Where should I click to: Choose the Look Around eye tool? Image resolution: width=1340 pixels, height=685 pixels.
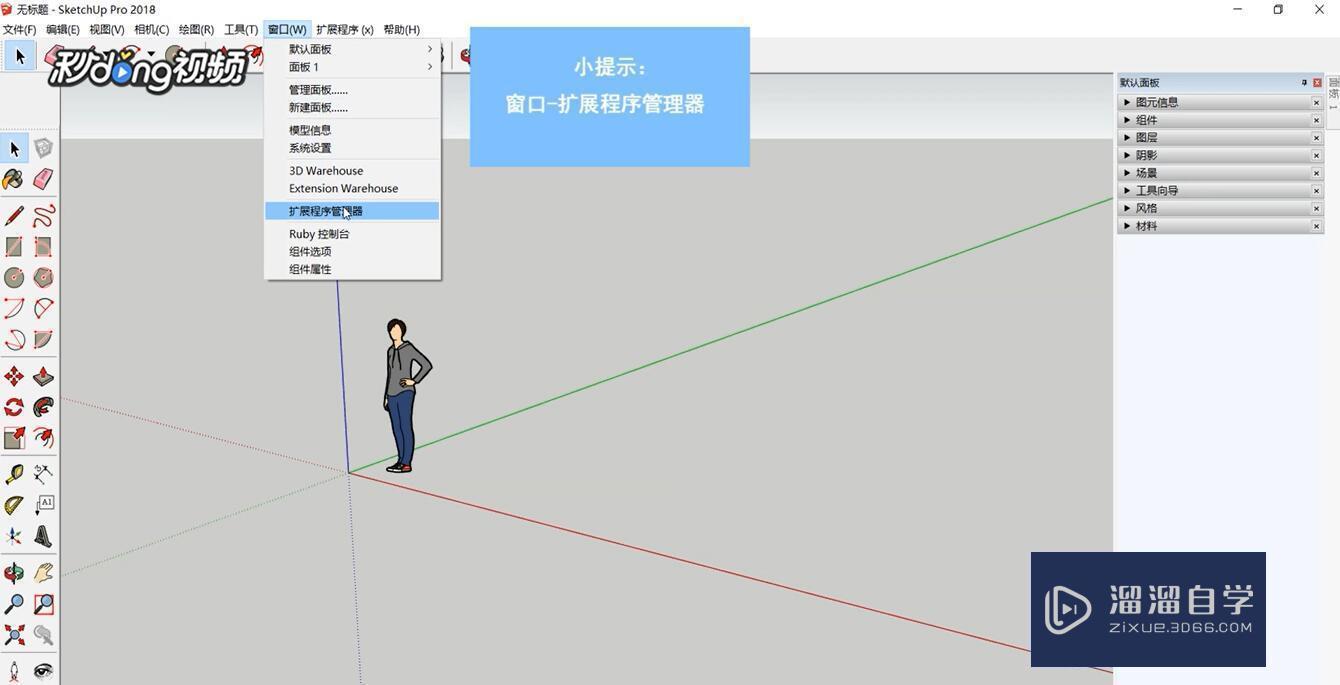(x=43, y=671)
